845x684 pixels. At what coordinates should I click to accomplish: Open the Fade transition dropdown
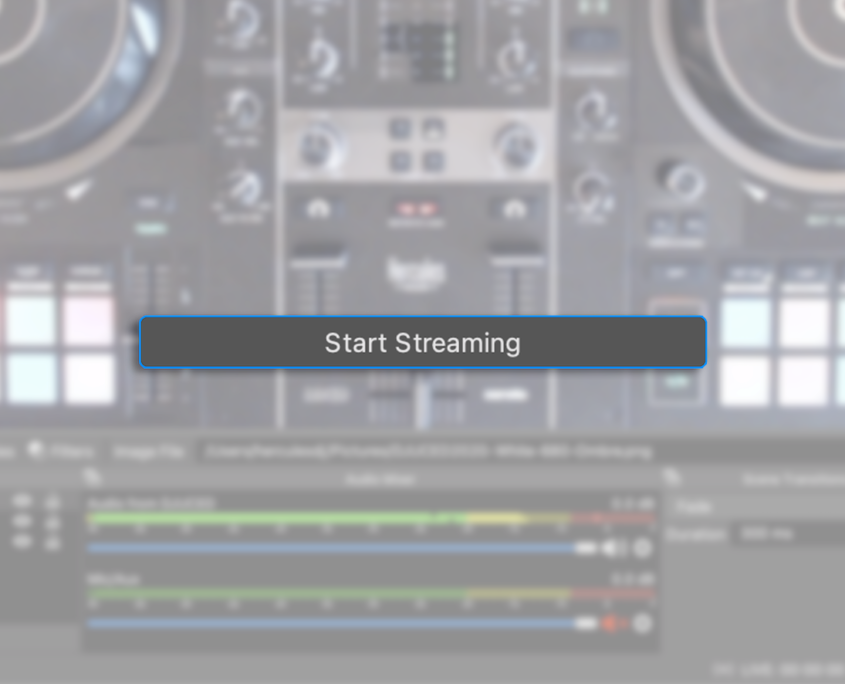[x=755, y=507]
